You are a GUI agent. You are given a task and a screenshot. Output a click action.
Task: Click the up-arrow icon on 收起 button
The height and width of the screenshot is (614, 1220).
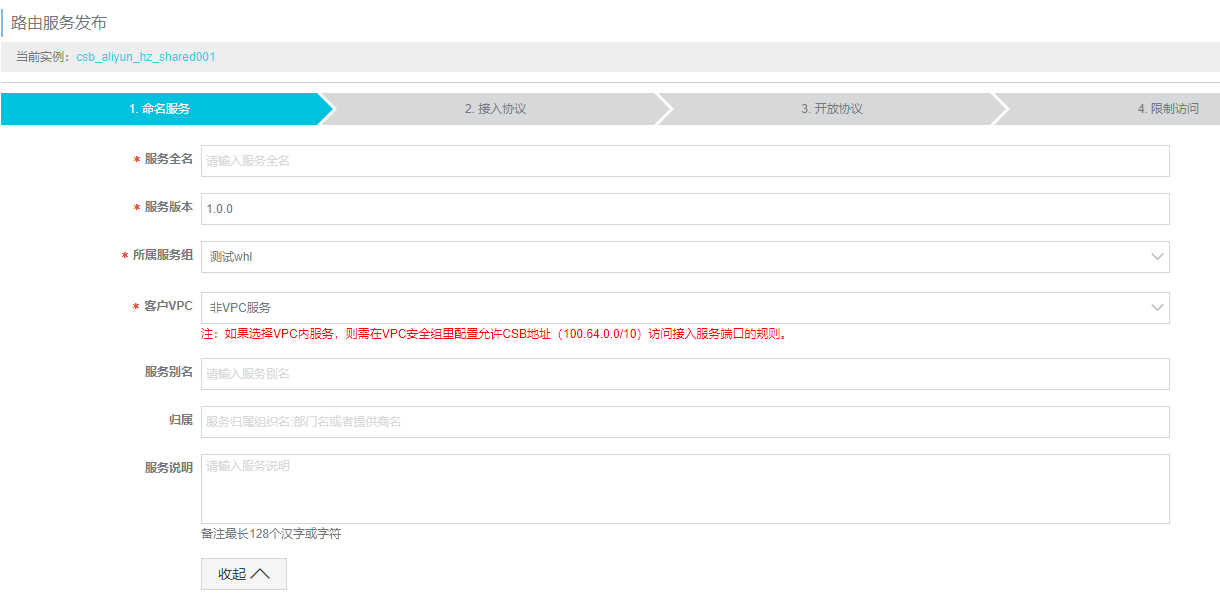(x=260, y=574)
